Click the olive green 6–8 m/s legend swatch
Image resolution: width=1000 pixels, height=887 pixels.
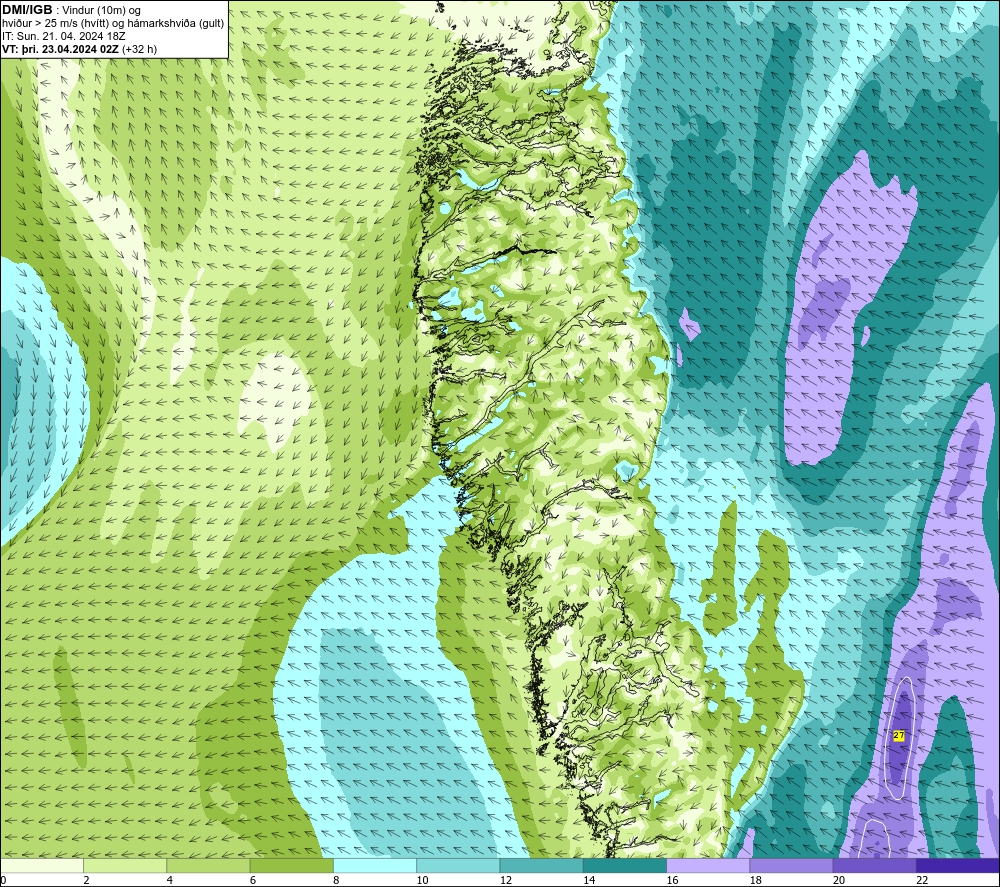click(x=291, y=865)
